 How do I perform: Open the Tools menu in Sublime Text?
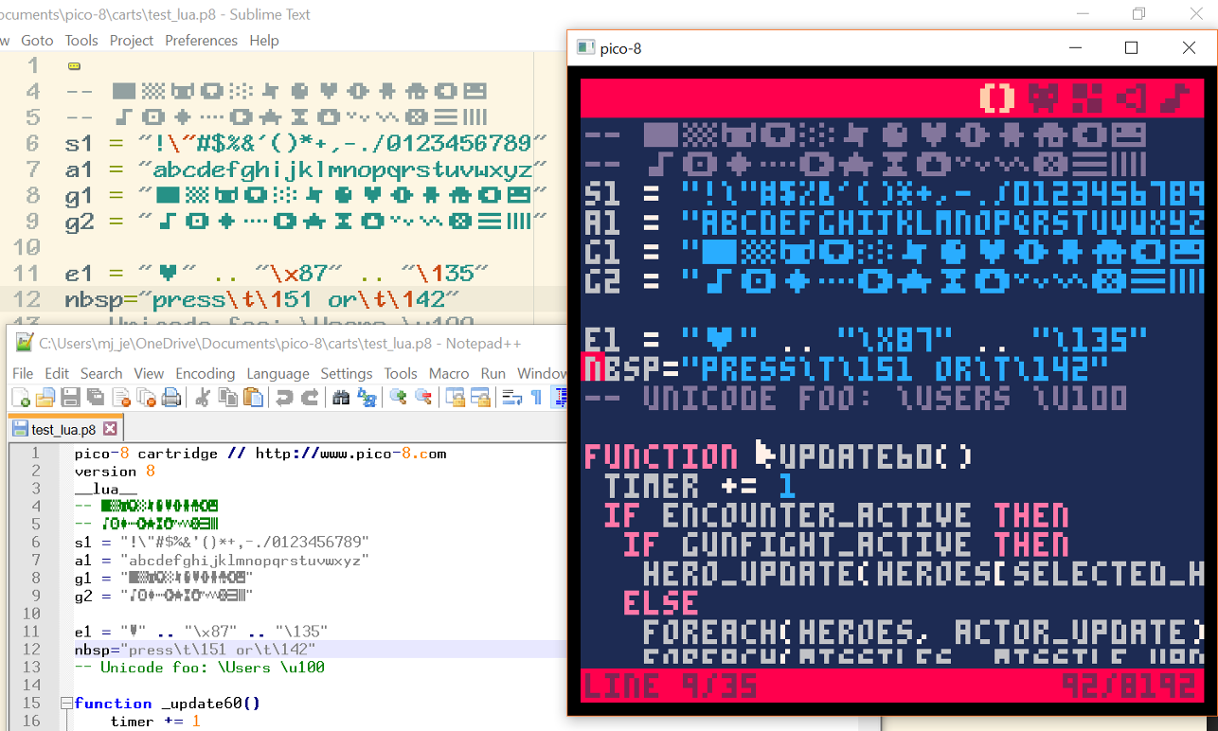point(81,40)
